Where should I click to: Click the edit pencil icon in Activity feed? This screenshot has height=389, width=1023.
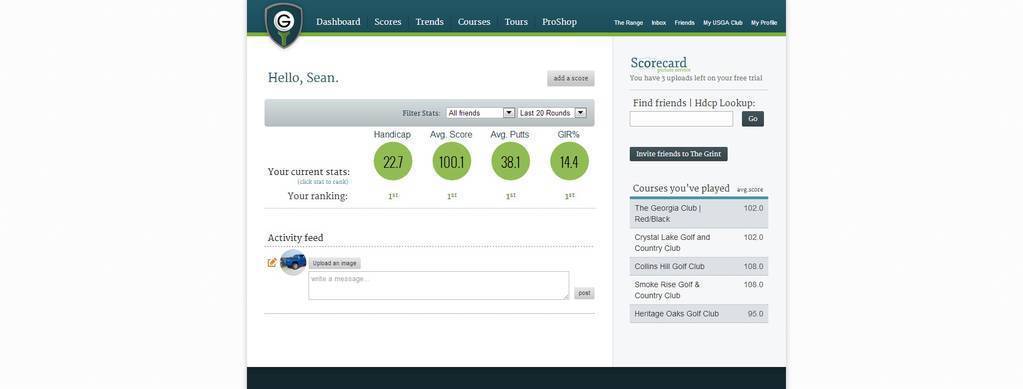coord(272,263)
